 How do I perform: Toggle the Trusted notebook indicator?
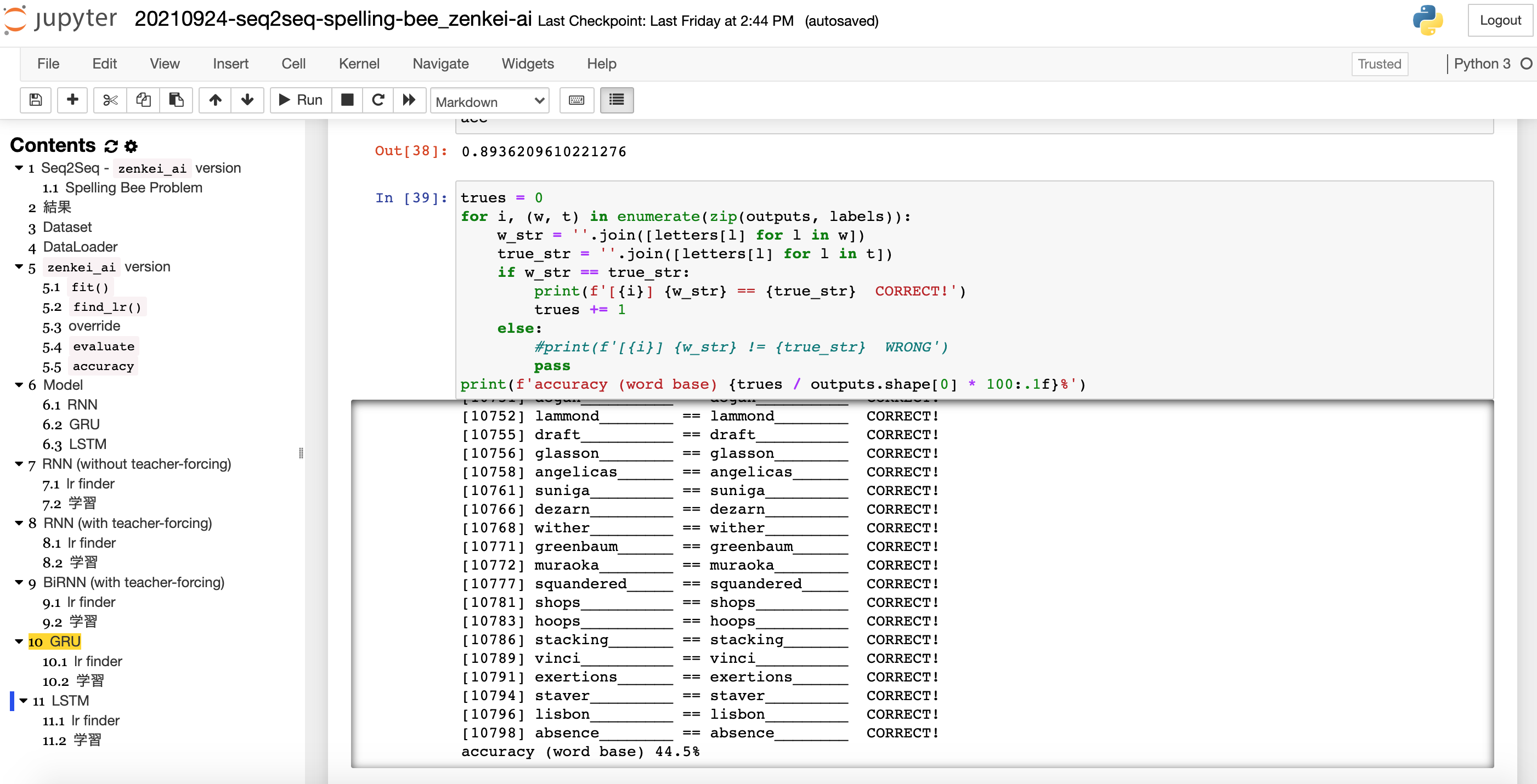(1379, 64)
